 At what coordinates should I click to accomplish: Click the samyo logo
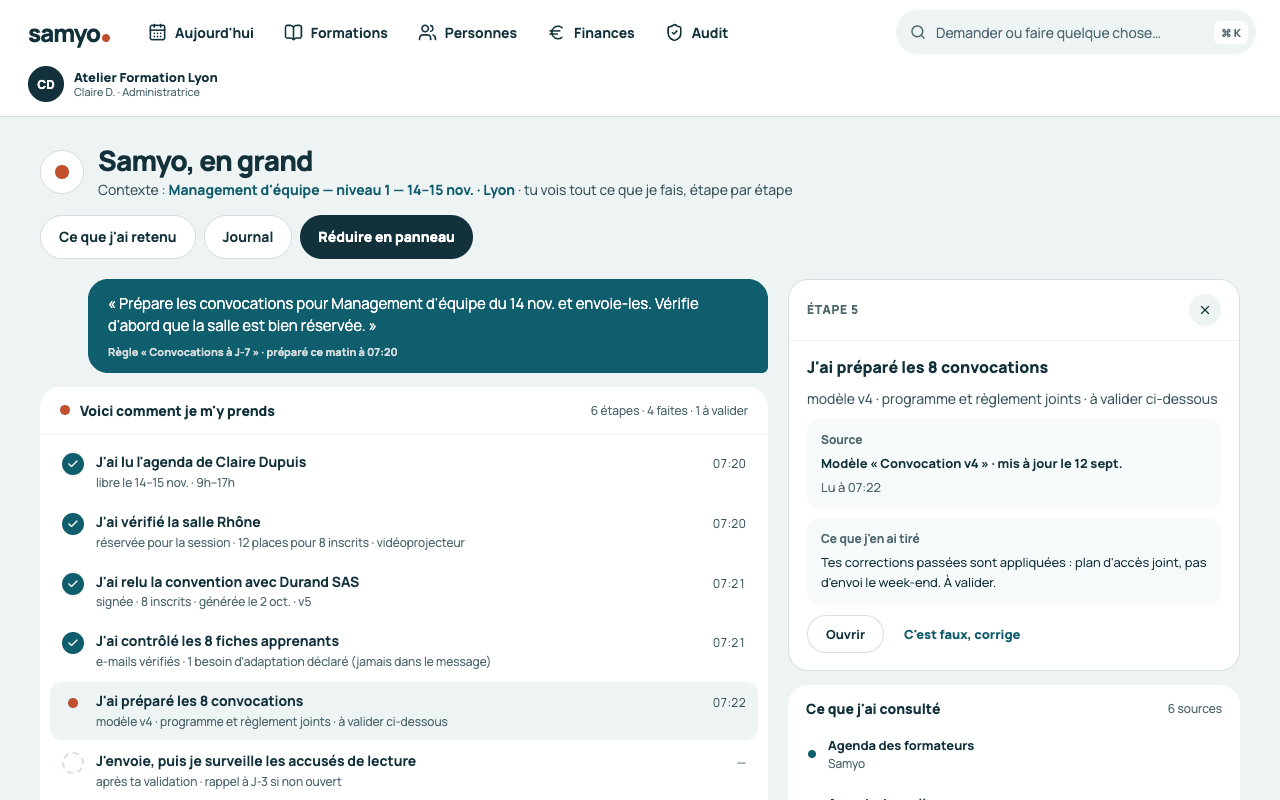coord(69,35)
